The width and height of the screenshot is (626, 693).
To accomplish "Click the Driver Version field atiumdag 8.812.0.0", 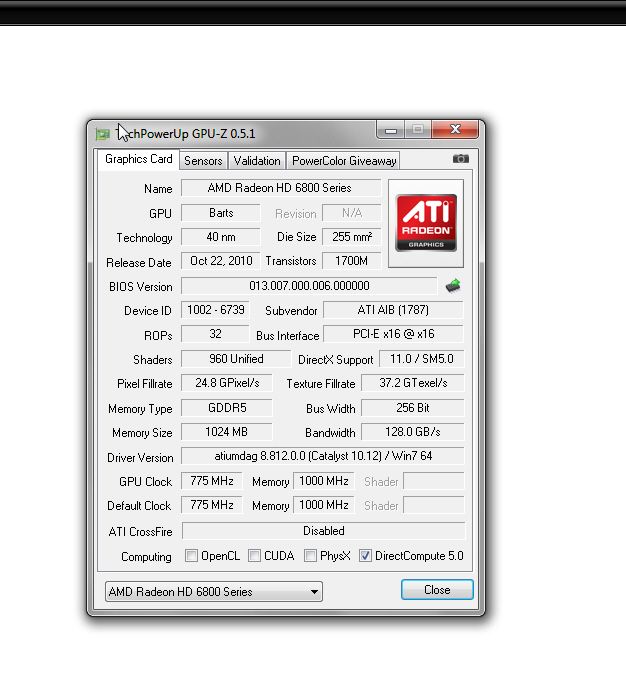I will 323,456.
